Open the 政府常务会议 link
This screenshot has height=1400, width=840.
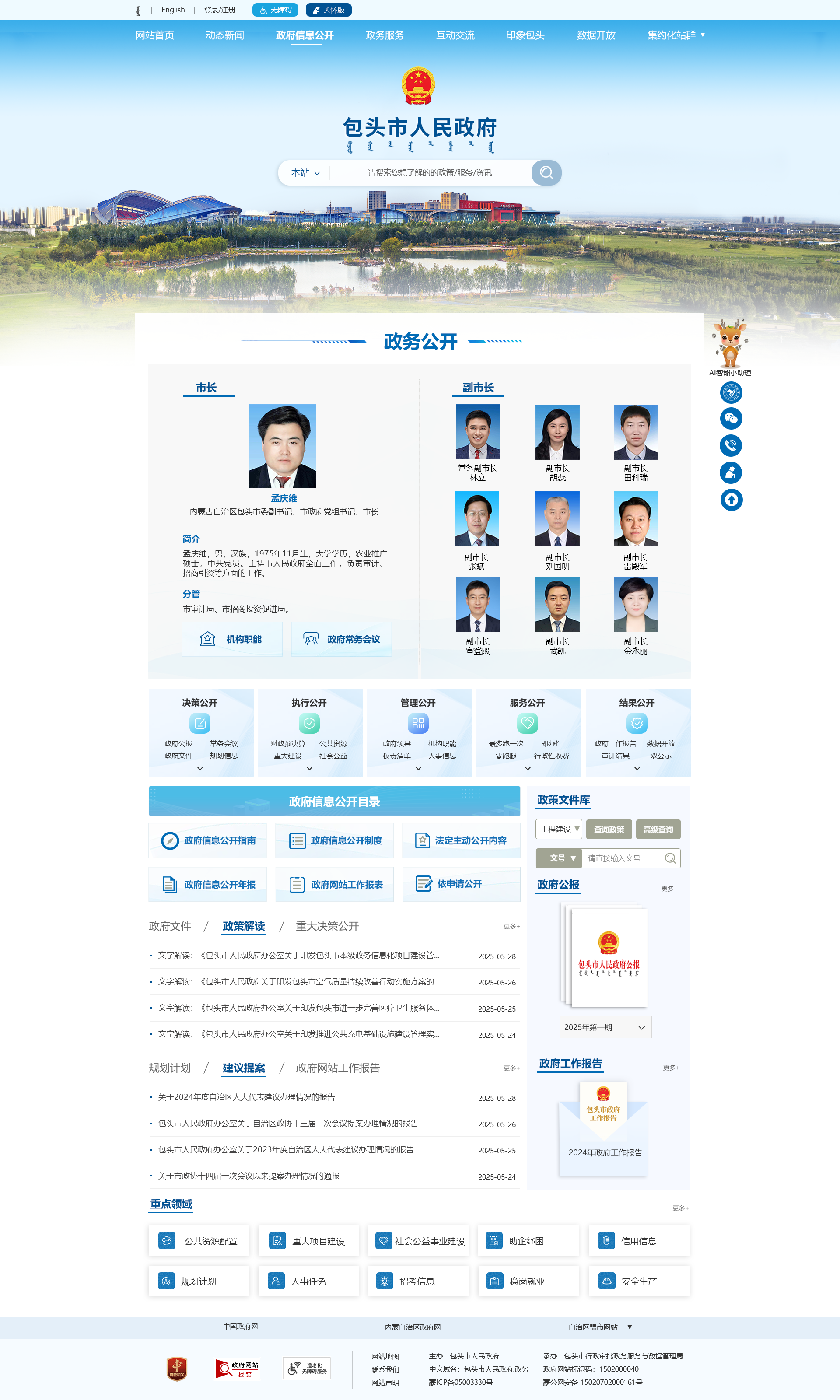(341, 640)
